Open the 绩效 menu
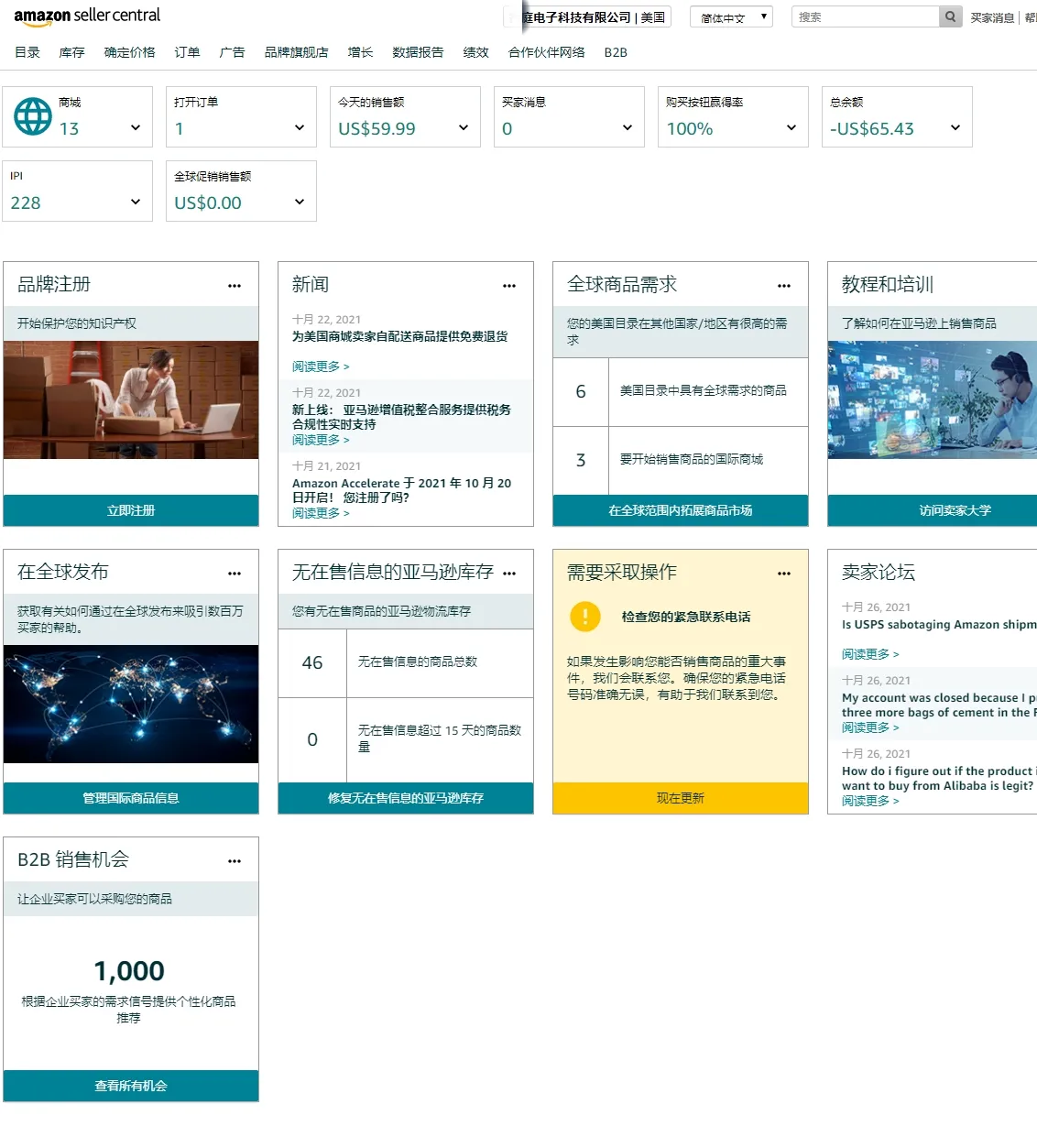The height and width of the screenshot is (1148, 1037). click(476, 52)
